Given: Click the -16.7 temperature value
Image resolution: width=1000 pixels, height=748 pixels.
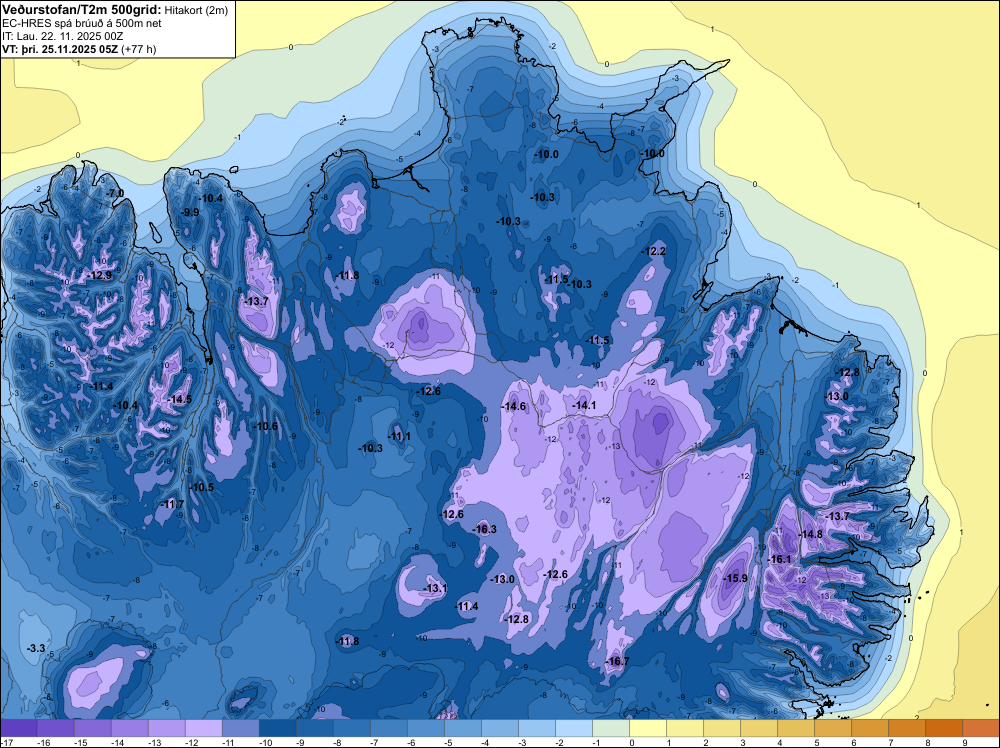Looking at the screenshot, I should tap(617, 661).
